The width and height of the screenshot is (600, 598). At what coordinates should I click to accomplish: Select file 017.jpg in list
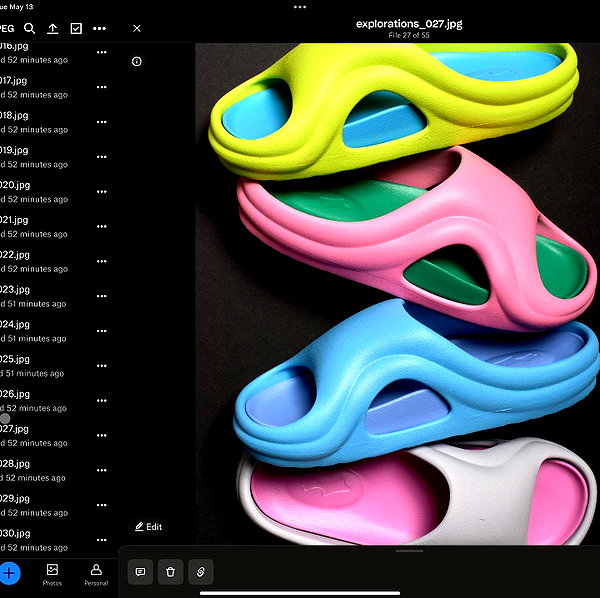(57, 87)
